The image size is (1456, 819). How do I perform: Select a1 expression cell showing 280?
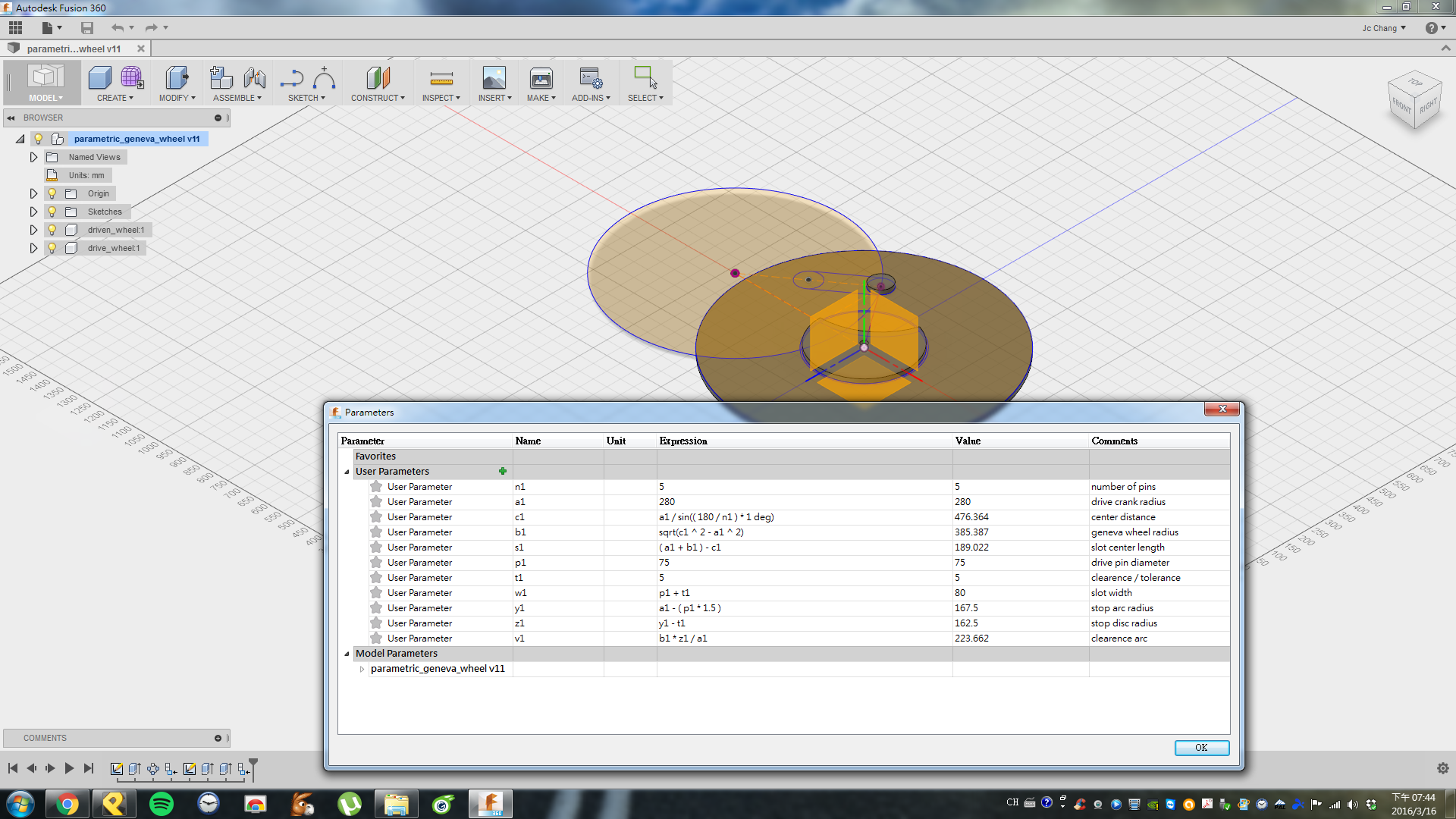pyautogui.click(x=804, y=501)
